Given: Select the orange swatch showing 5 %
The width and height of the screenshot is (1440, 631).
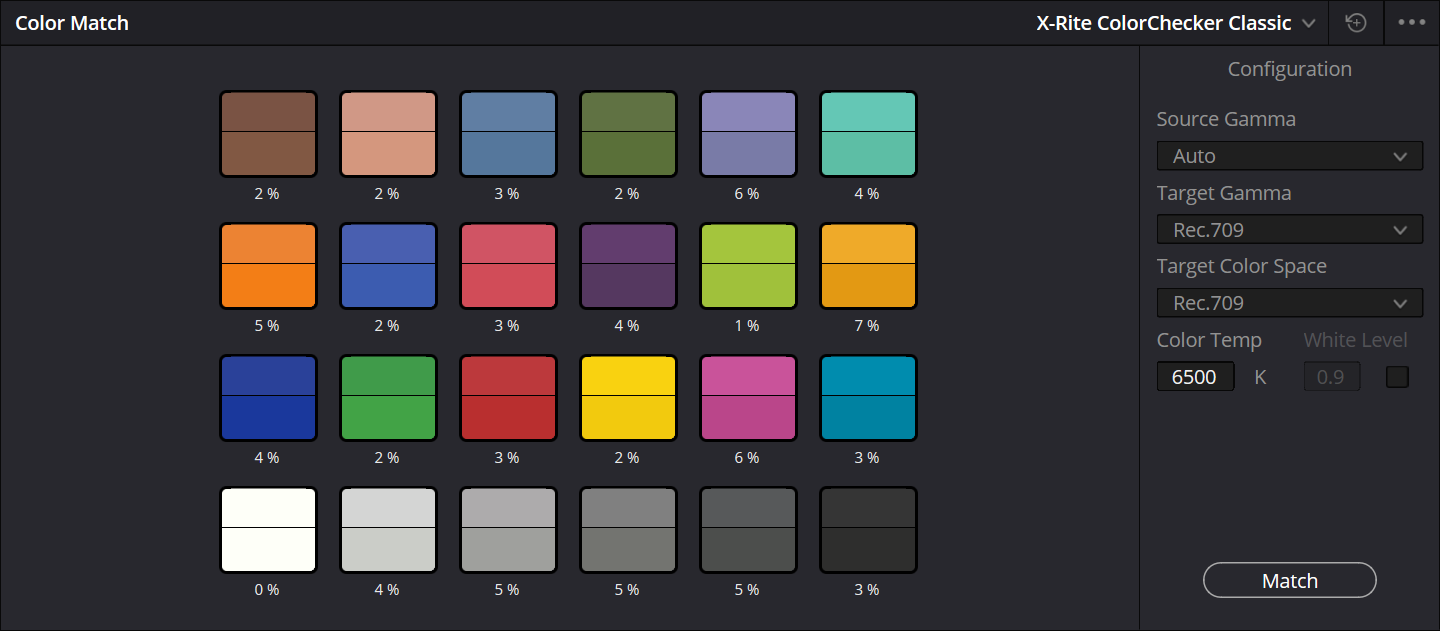Looking at the screenshot, I should click(x=268, y=266).
